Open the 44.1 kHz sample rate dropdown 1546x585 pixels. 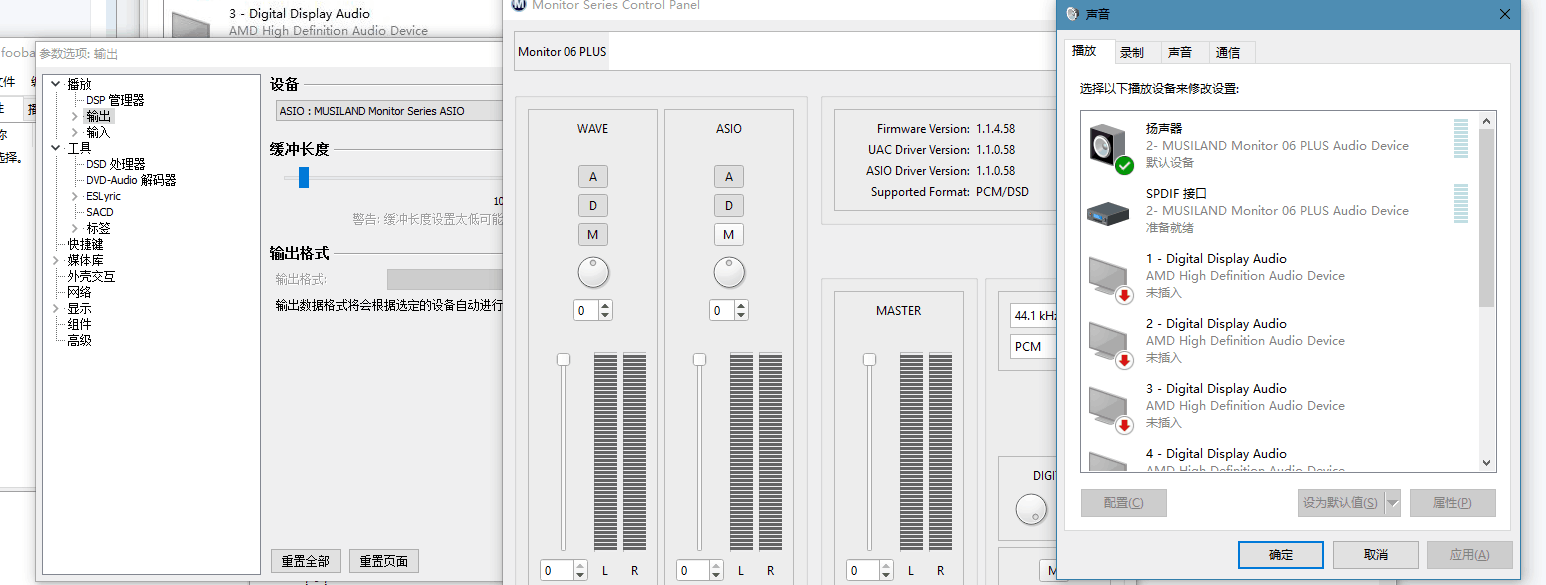(x=1033, y=315)
